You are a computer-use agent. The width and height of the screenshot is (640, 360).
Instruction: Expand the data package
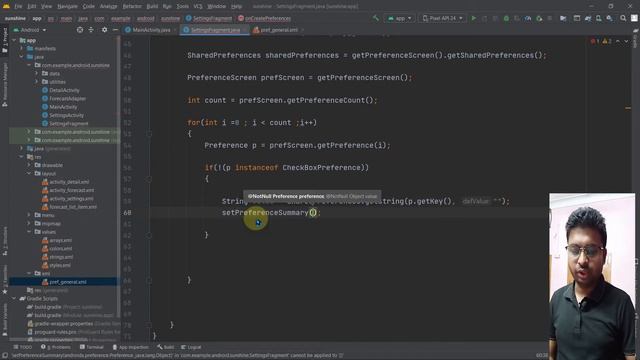(37, 73)
